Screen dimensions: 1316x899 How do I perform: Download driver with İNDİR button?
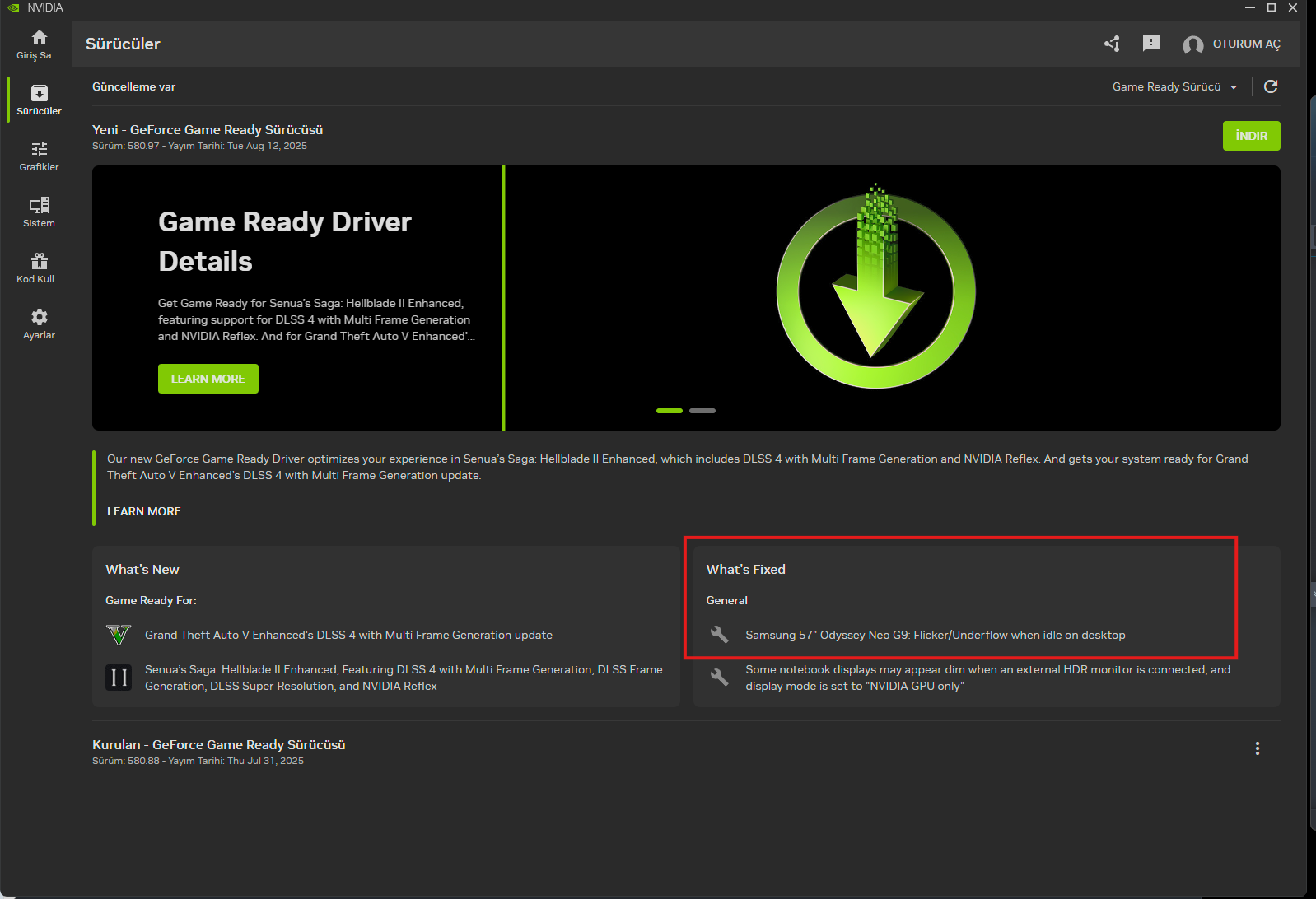1252,136
